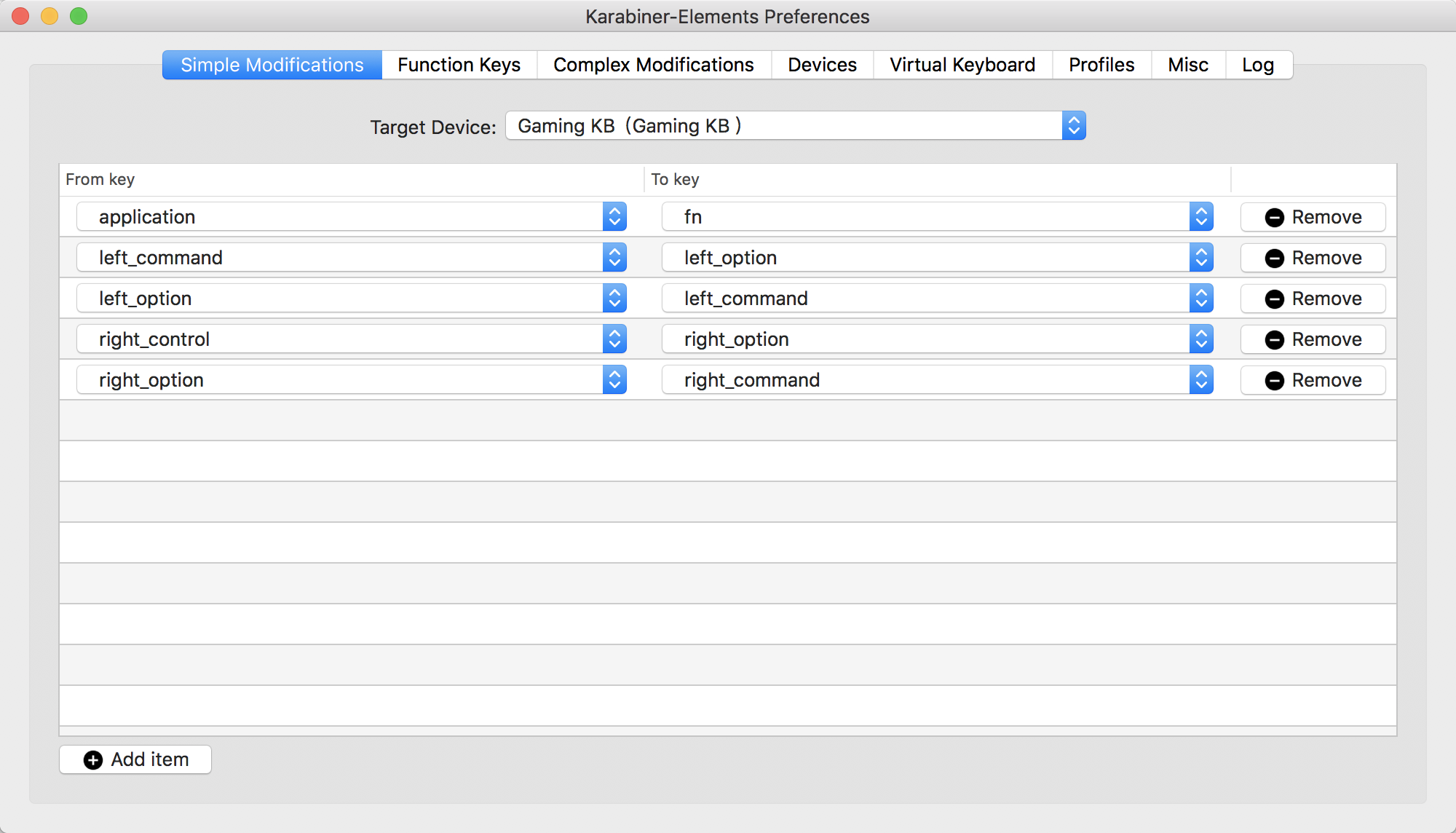Select the Devices tab
Image resolution: width=1456 pixels, height=833 pixels.
coord(822,65)
